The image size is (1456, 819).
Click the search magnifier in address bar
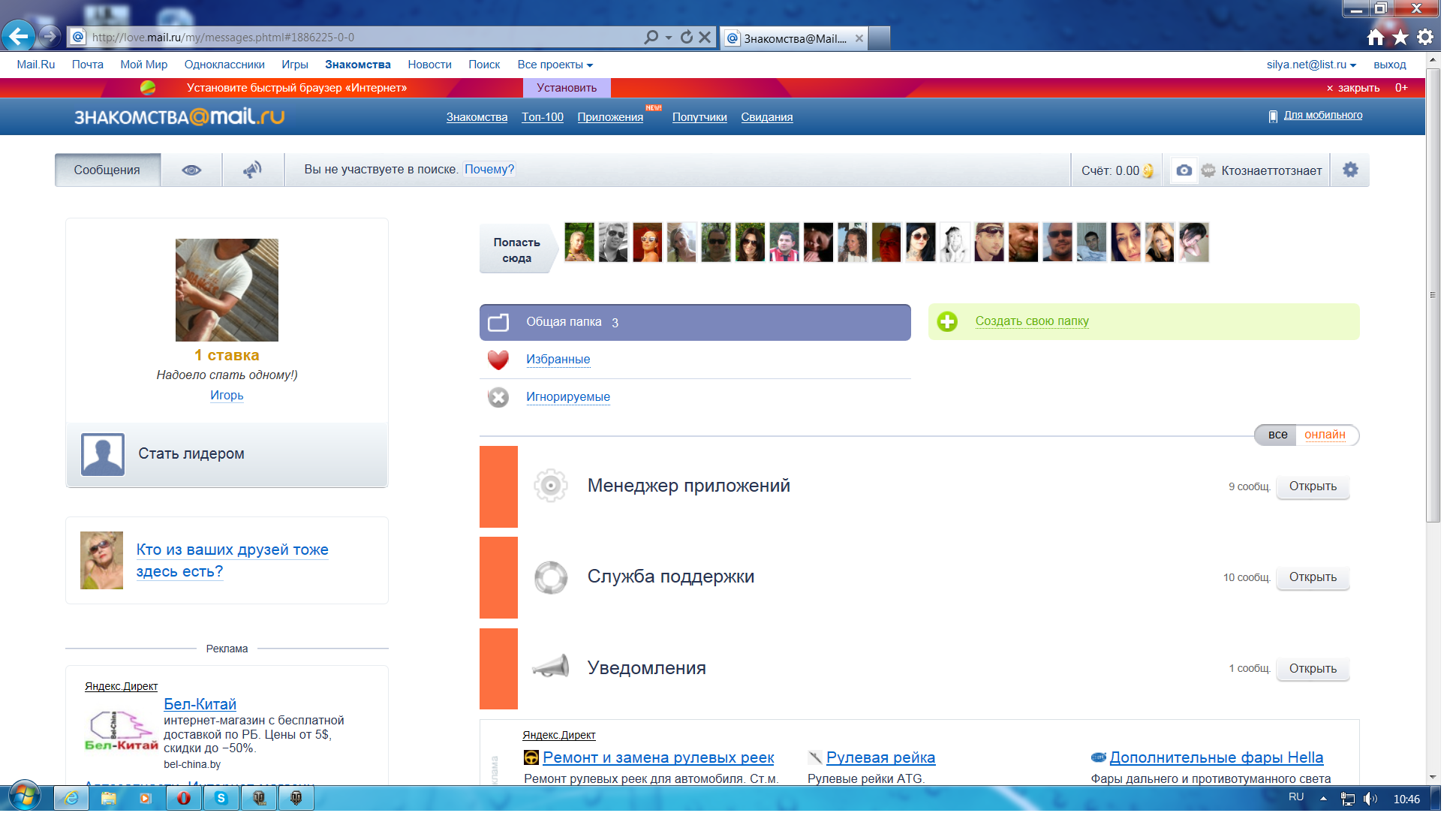click(x=651, y=37)
